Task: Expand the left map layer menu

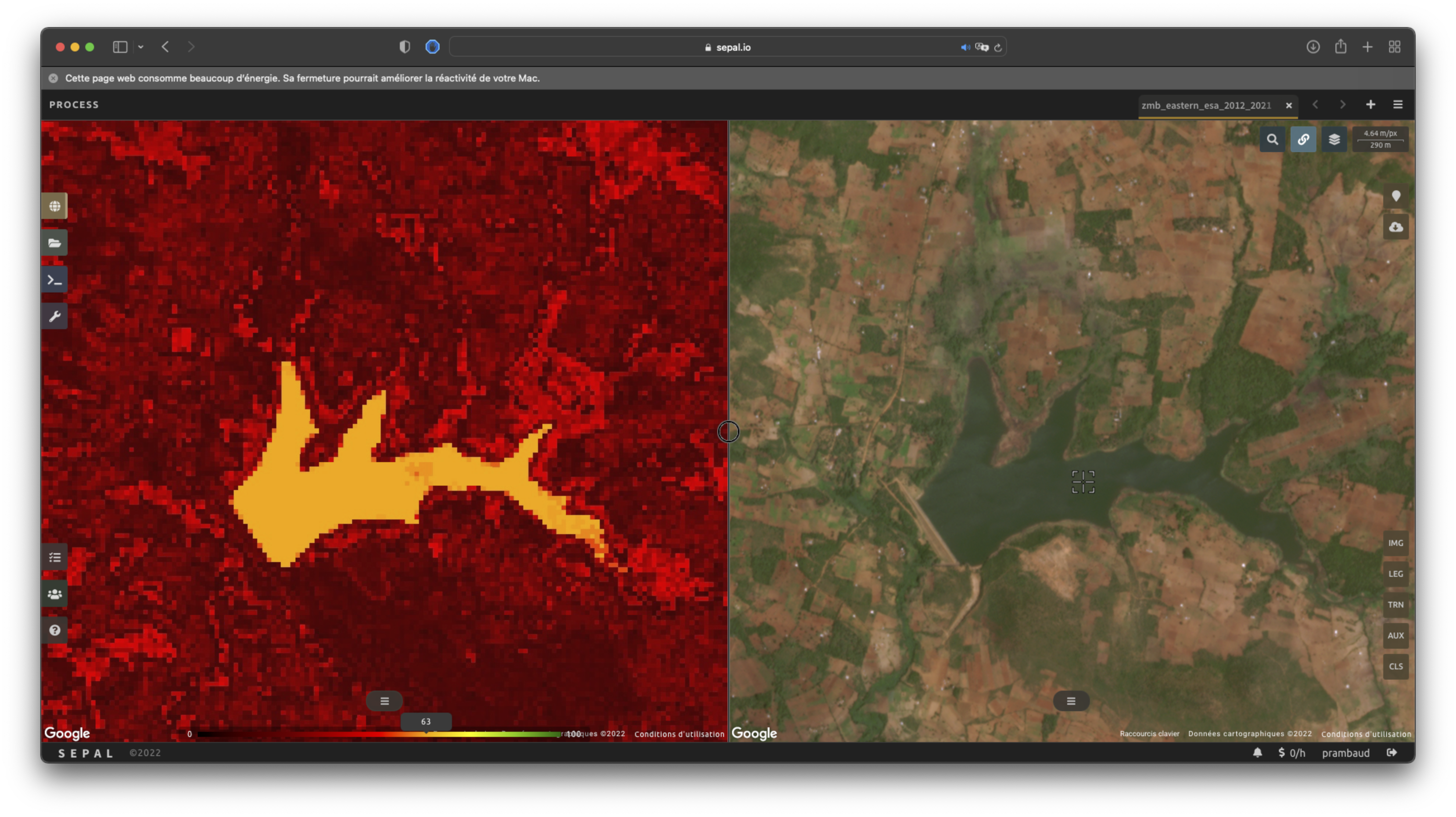Action: [384, 701]
